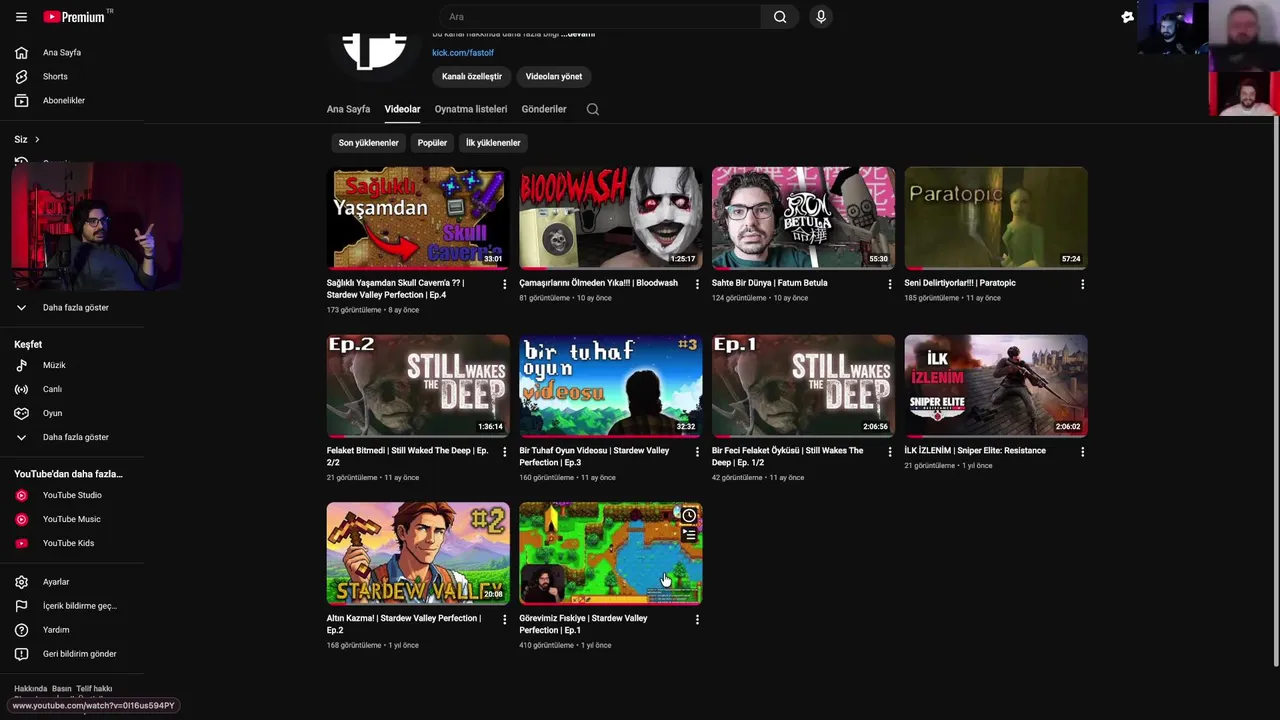Screen dimensions: 1280x720
Task: Select Son yüklenenler filter chip
Action: click(368, 143)
